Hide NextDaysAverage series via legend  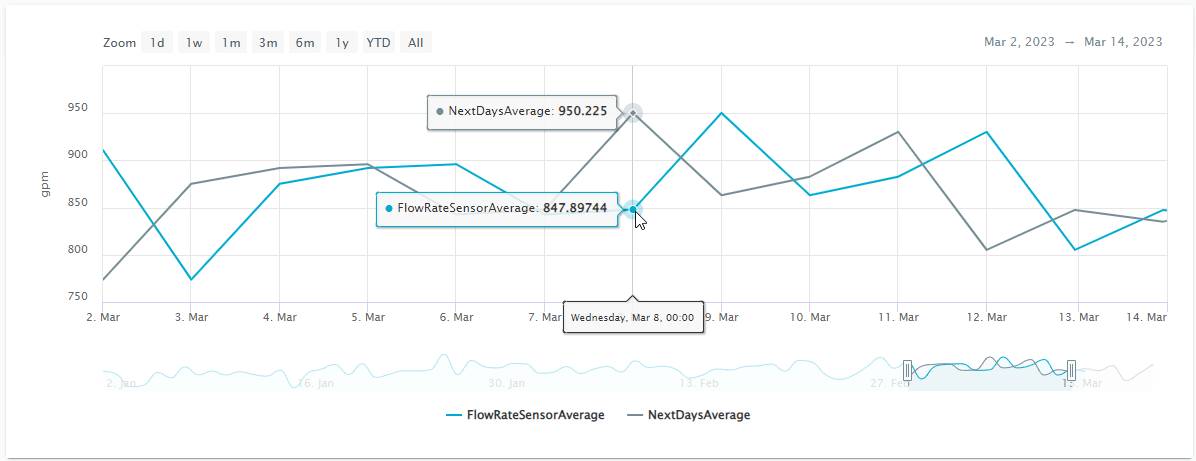point(688,415)
